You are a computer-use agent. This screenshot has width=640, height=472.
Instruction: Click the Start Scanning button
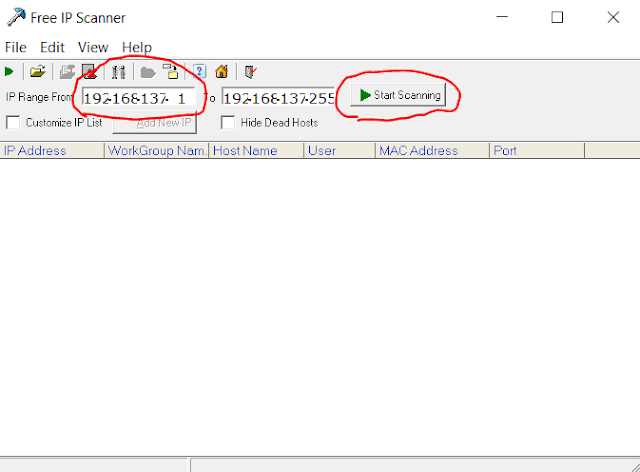point(398,95)
